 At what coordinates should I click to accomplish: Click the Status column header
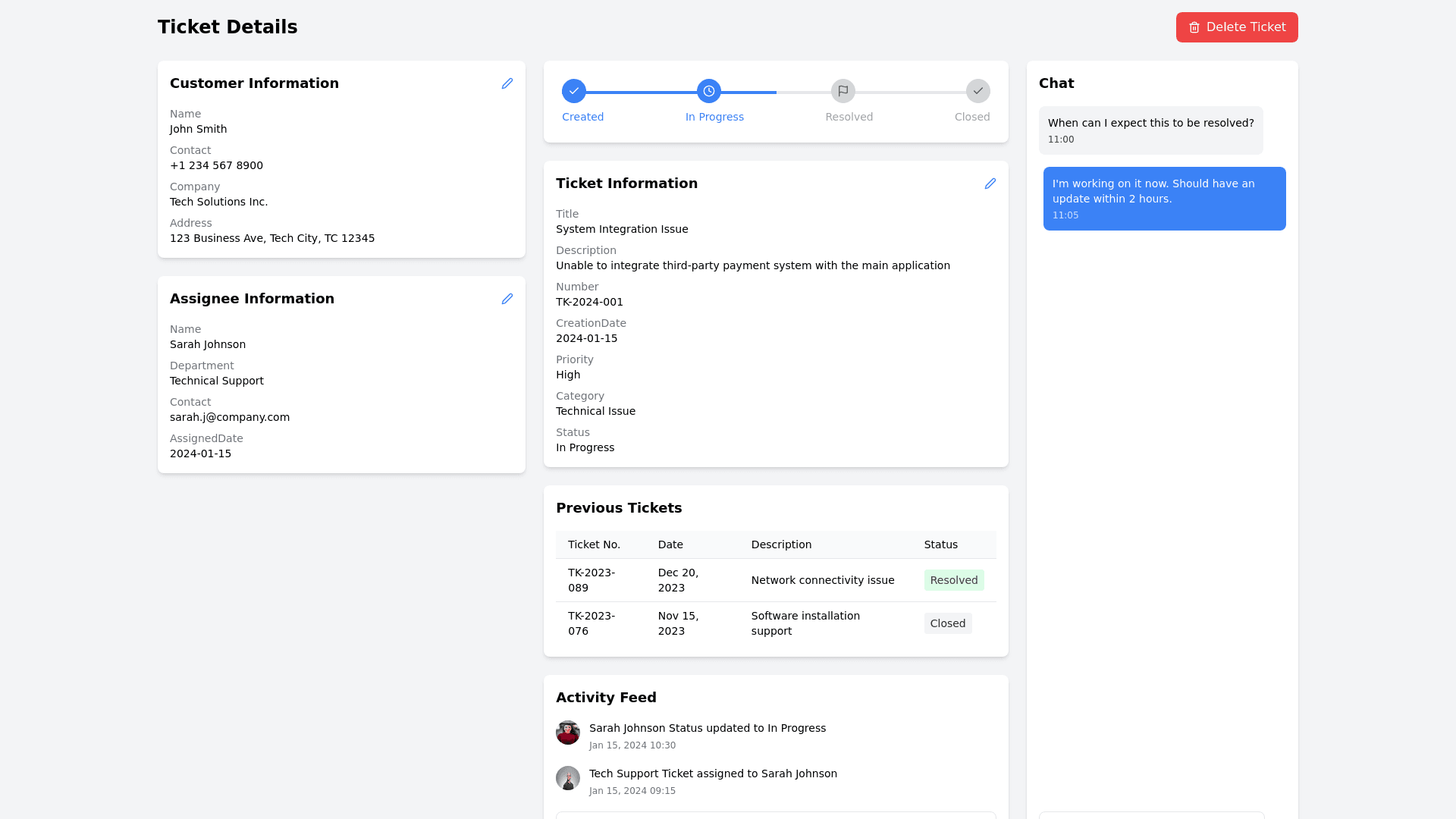pyautogui.click(x=940, y=544)
